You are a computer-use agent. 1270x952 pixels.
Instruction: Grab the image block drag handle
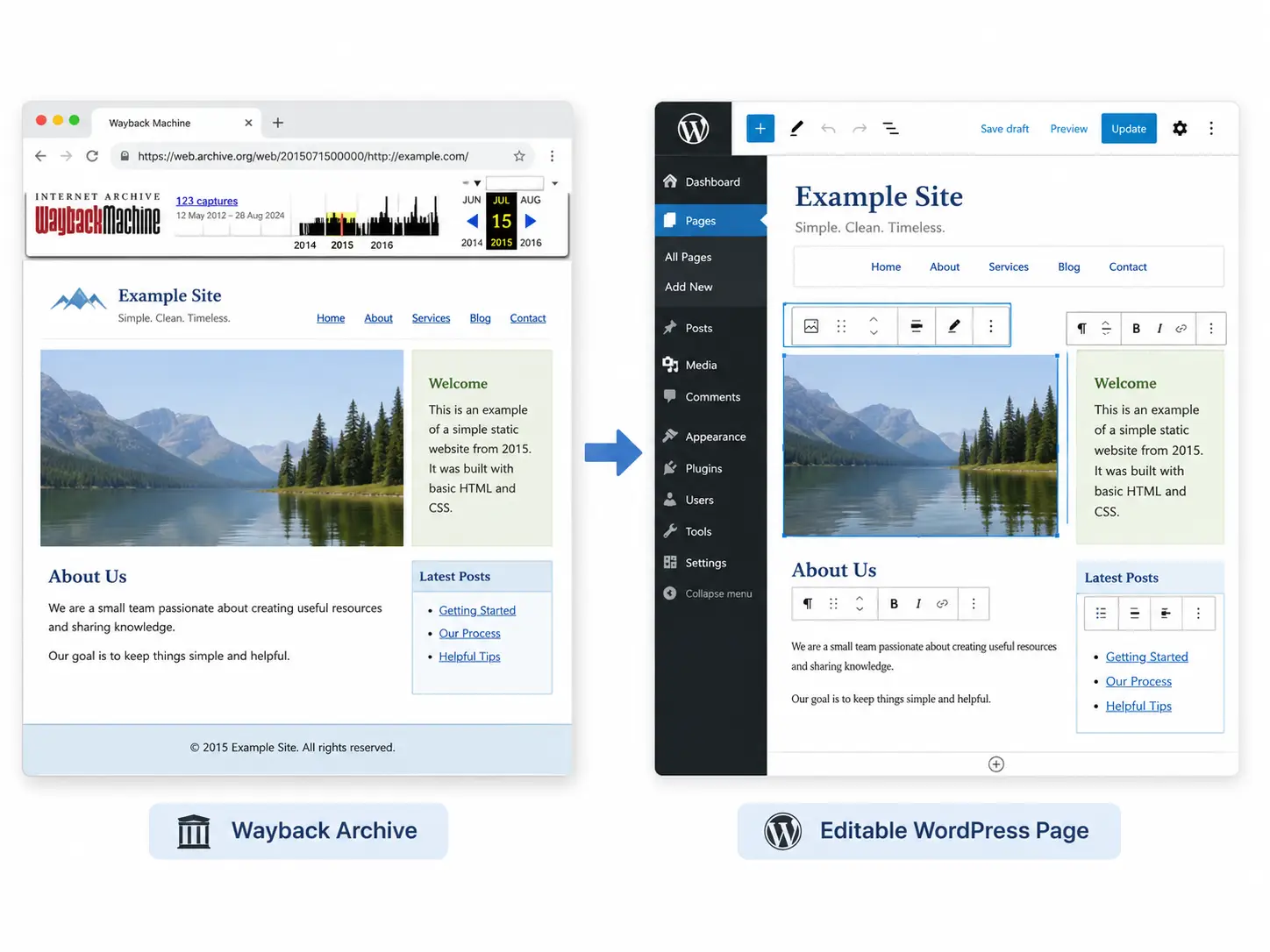click(x=841, y=326)
